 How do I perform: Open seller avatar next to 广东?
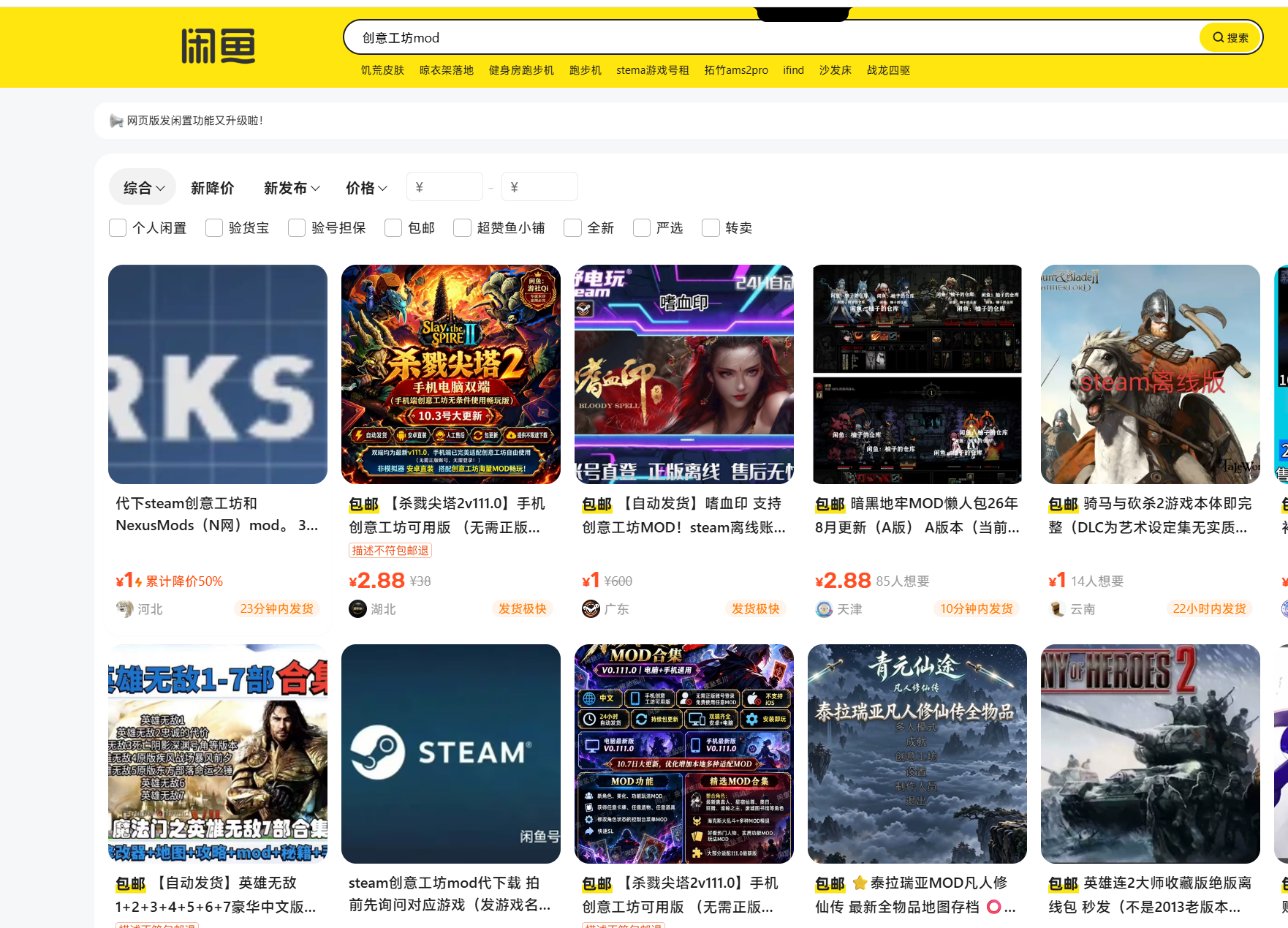coord(591,608)
